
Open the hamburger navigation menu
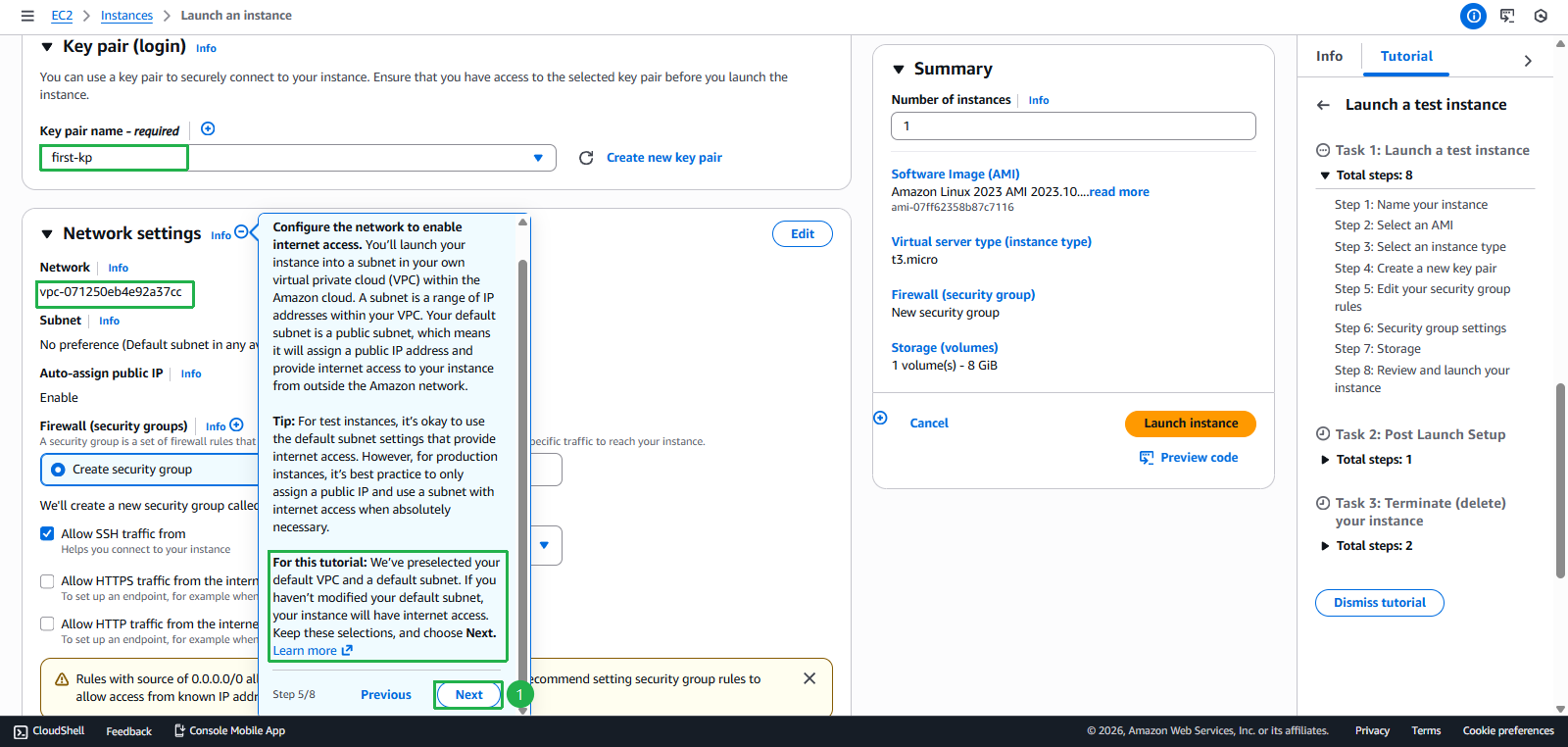coord(27,16)
